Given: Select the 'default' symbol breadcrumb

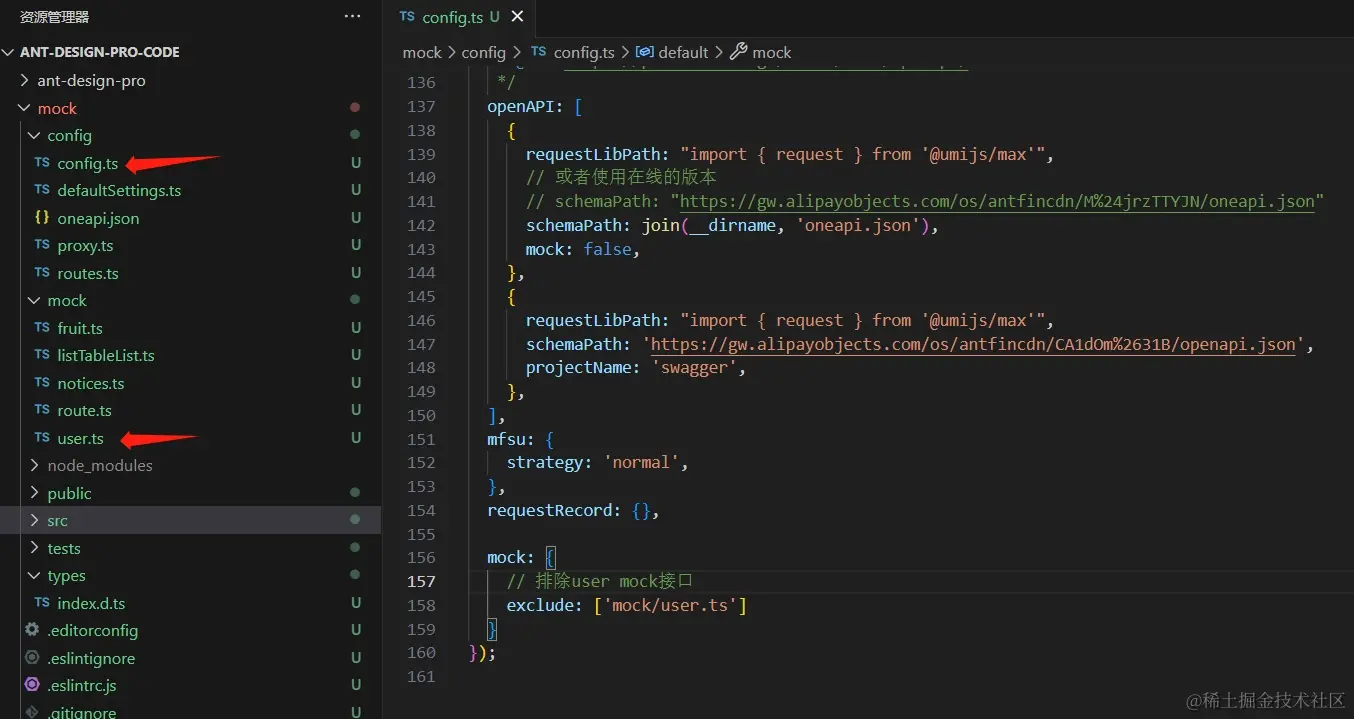Looking at the screenshot, I should (683, 52).
